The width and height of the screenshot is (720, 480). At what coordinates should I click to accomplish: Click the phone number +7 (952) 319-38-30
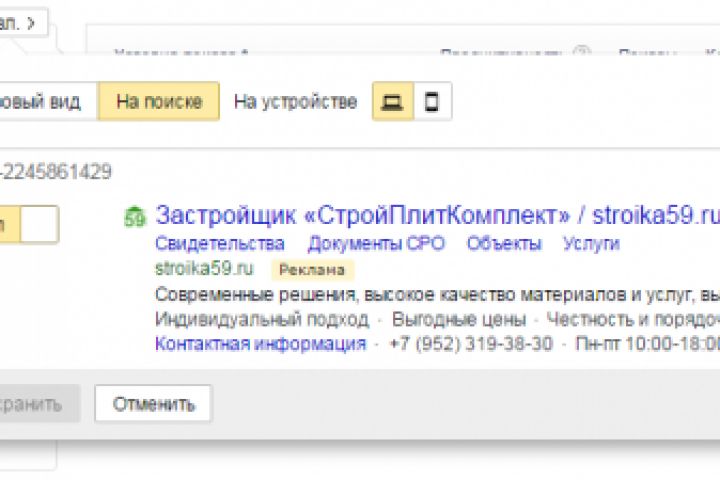[x=470, y=344]
